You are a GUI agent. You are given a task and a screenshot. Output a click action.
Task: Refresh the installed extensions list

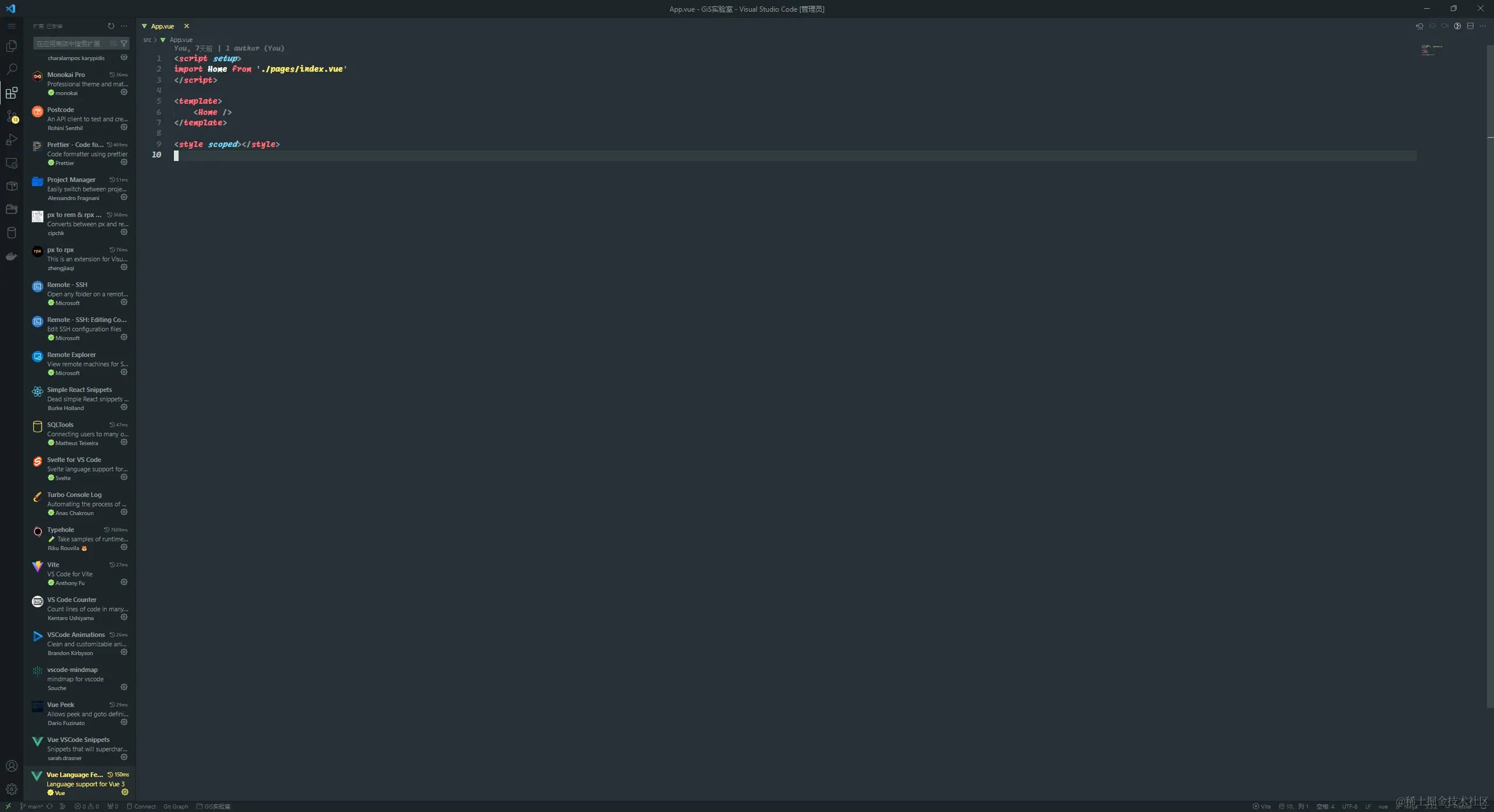click(x=111, y=26)
